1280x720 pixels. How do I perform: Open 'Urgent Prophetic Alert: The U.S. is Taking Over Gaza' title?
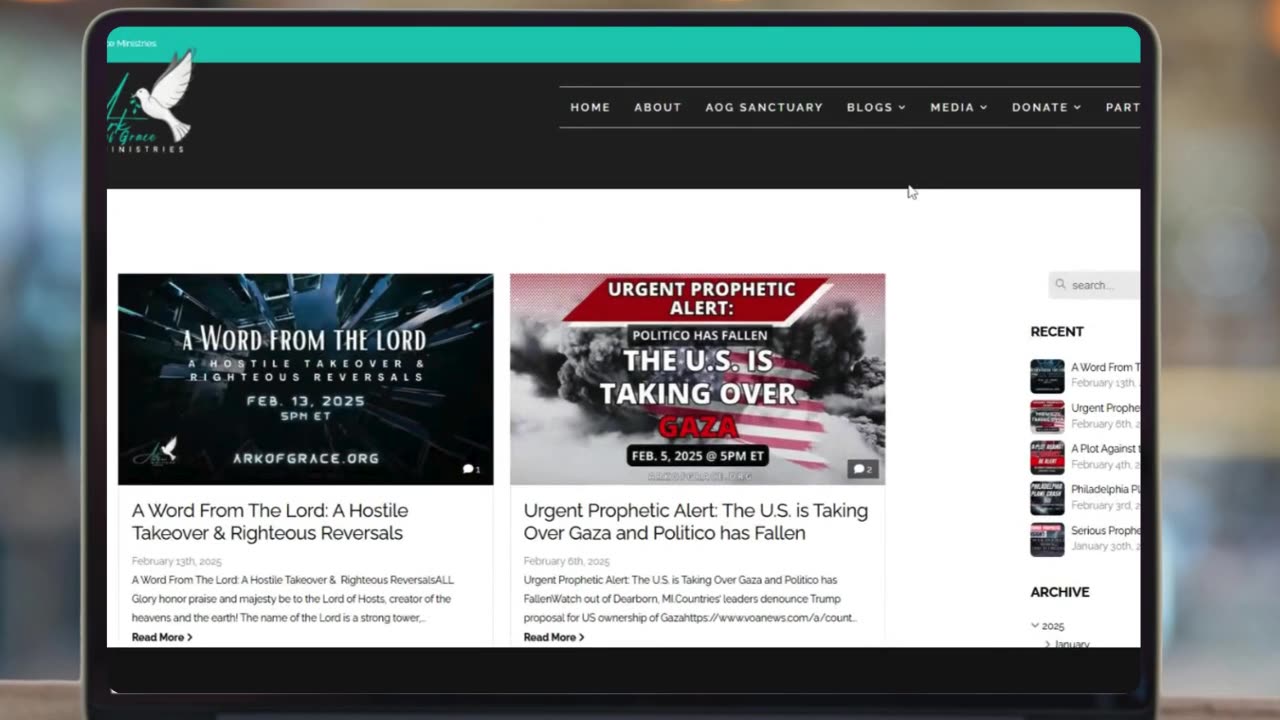pos(696,521)
